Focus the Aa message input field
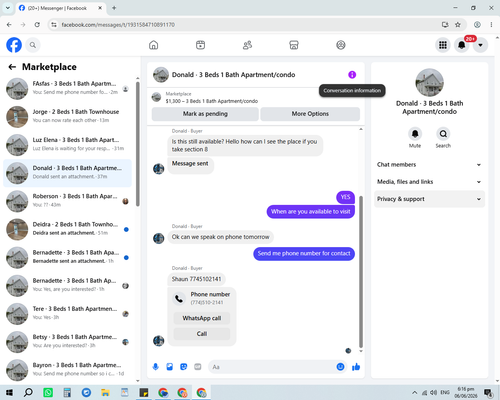 (273, 367)
